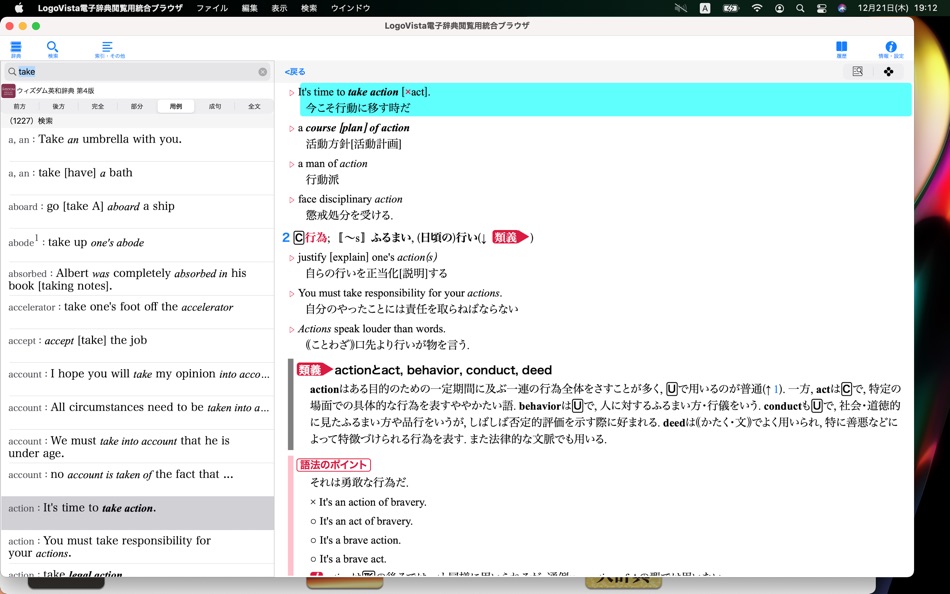The image size is (950, 594).
Task: Select result 'We must take into account that'
Action: click(138, 446)
